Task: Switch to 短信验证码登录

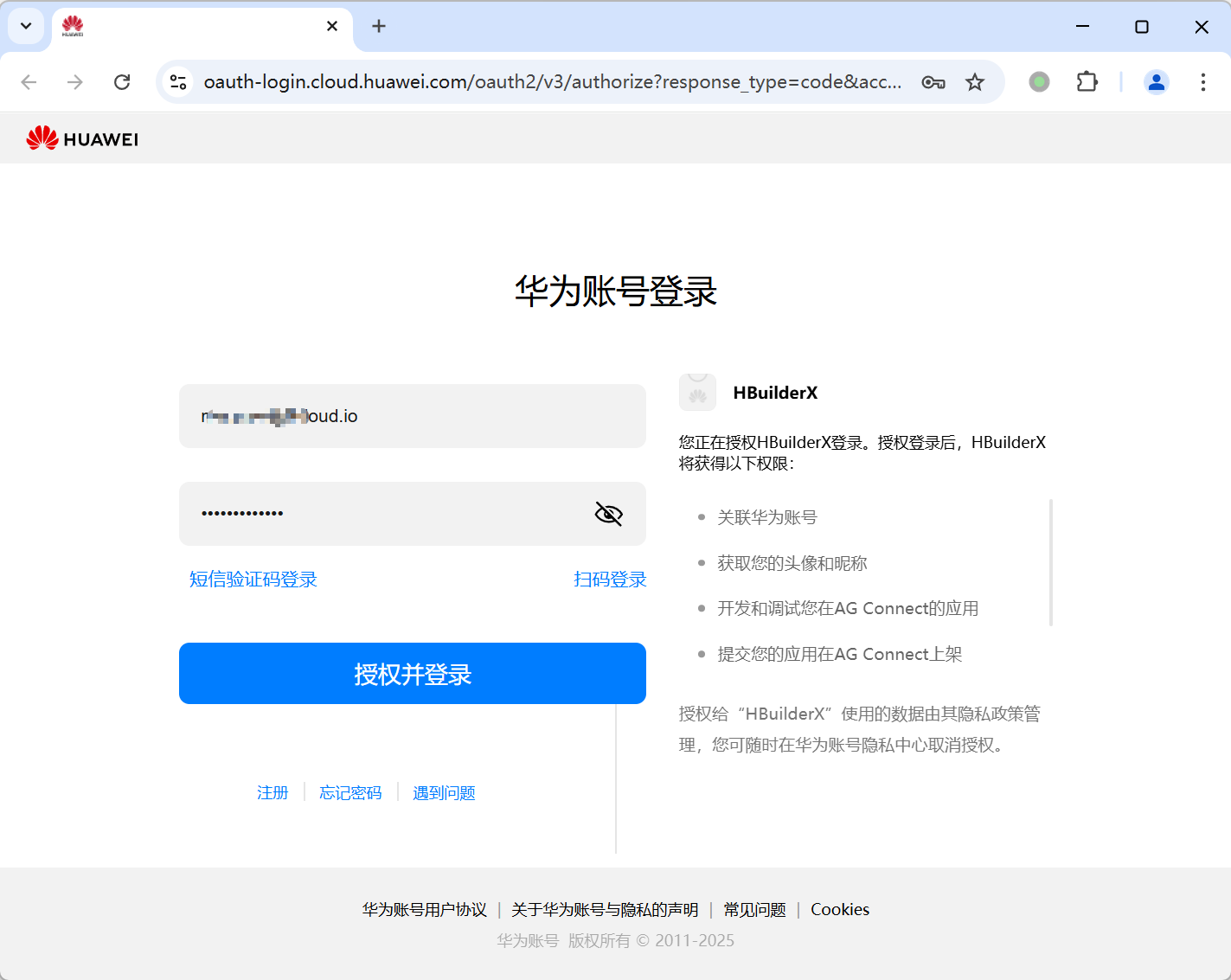Action: click(x=253, y=580)
